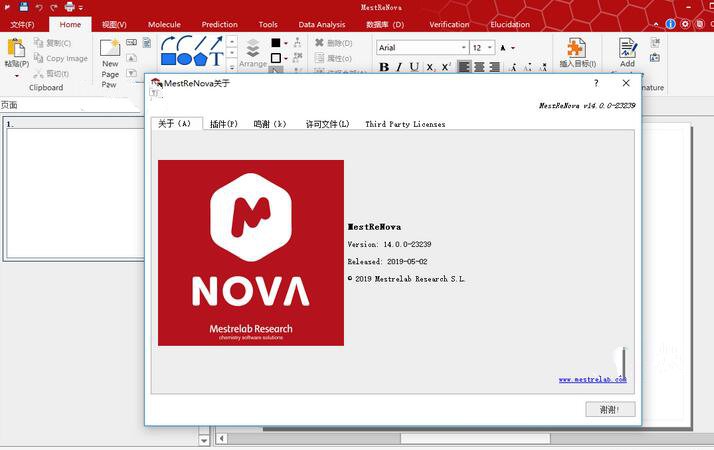Switch to the Prediction ribbon tab

click(x=219, y=25)
